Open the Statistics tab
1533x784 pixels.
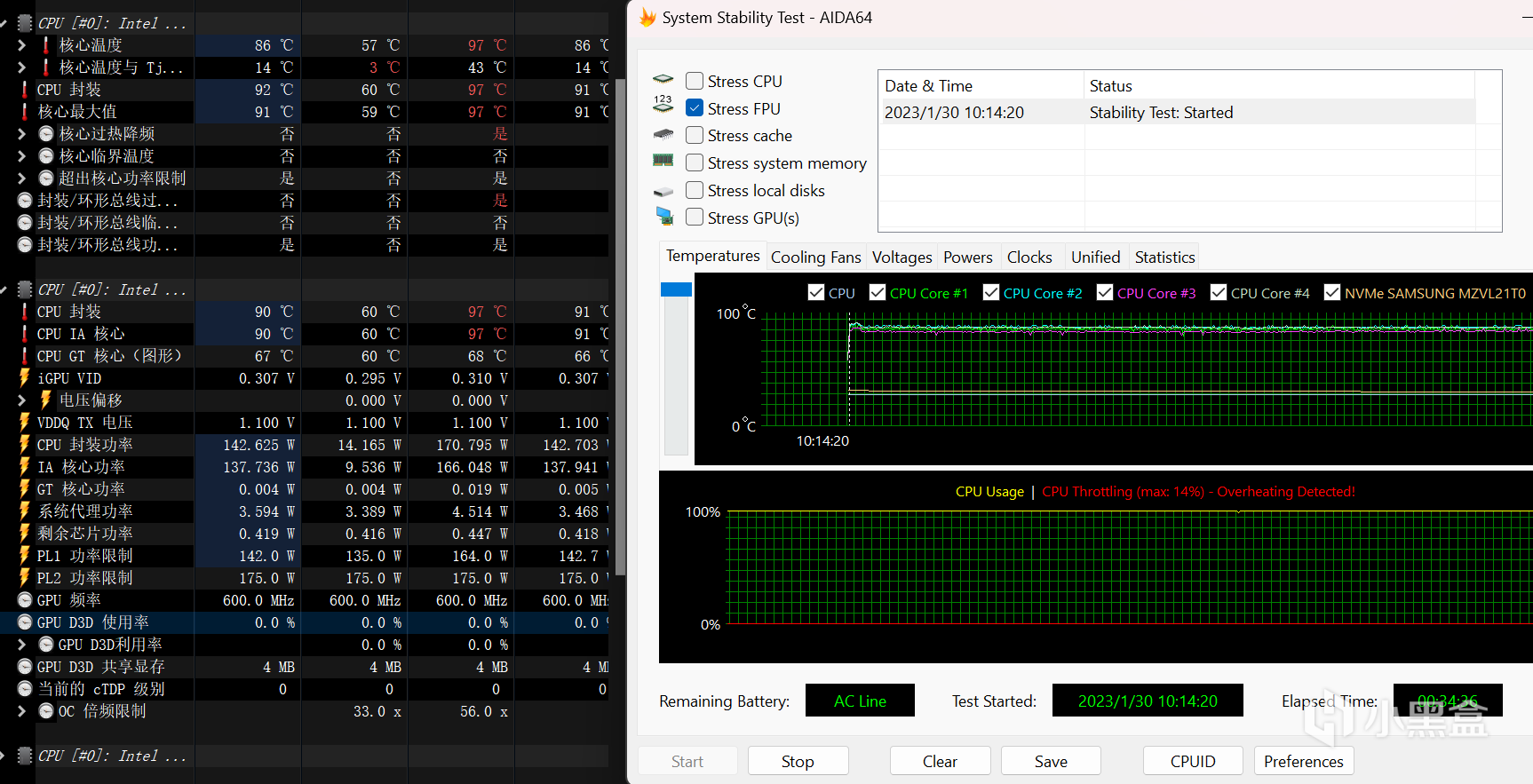pos(1164,257)
